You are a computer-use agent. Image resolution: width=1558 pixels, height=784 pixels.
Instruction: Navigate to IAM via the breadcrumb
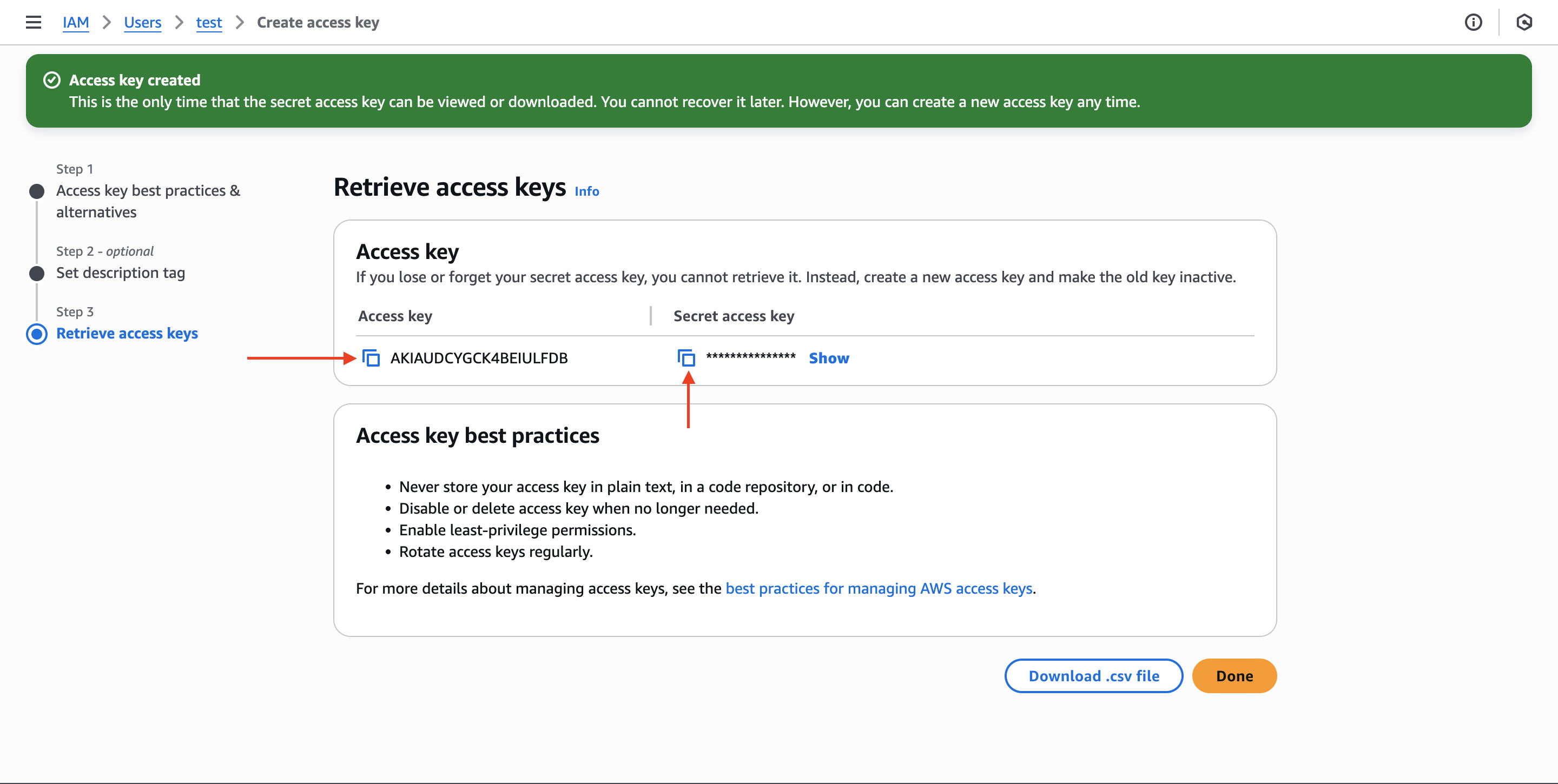tap(76, 22)
